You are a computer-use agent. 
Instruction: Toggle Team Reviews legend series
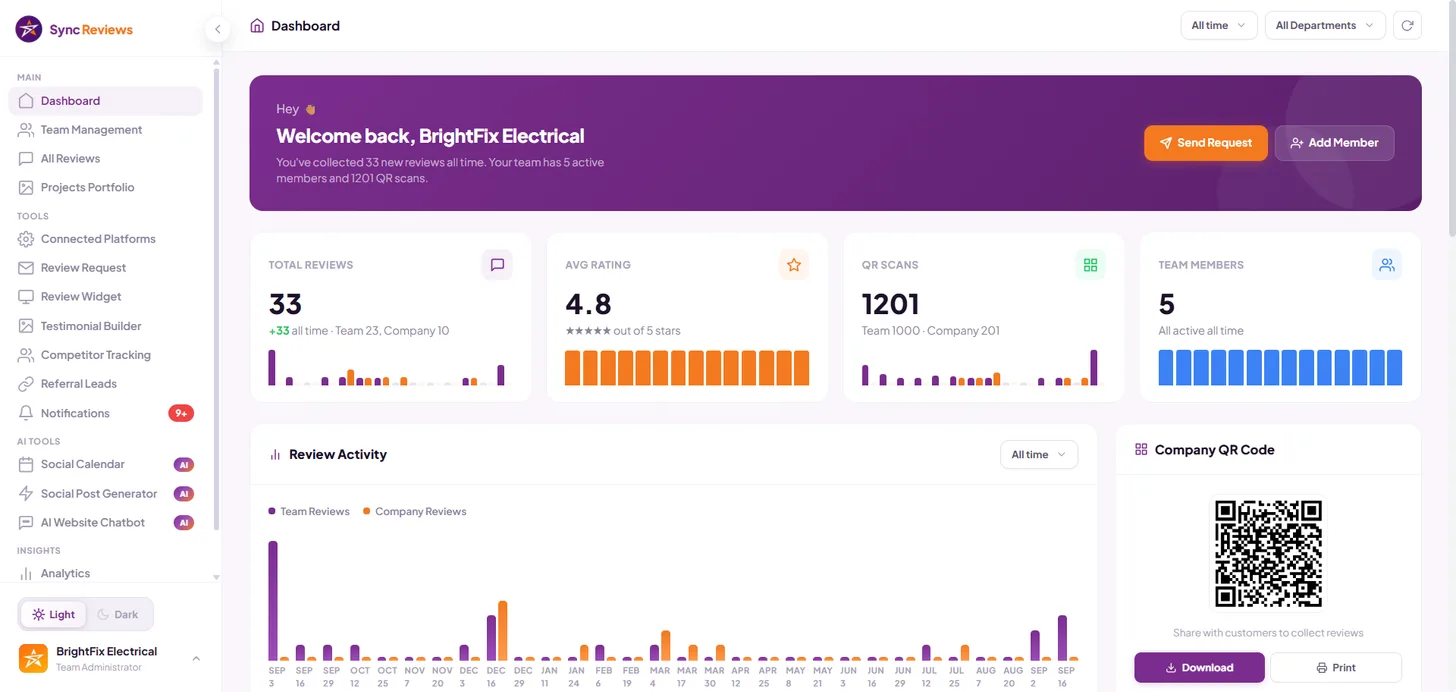309,511
